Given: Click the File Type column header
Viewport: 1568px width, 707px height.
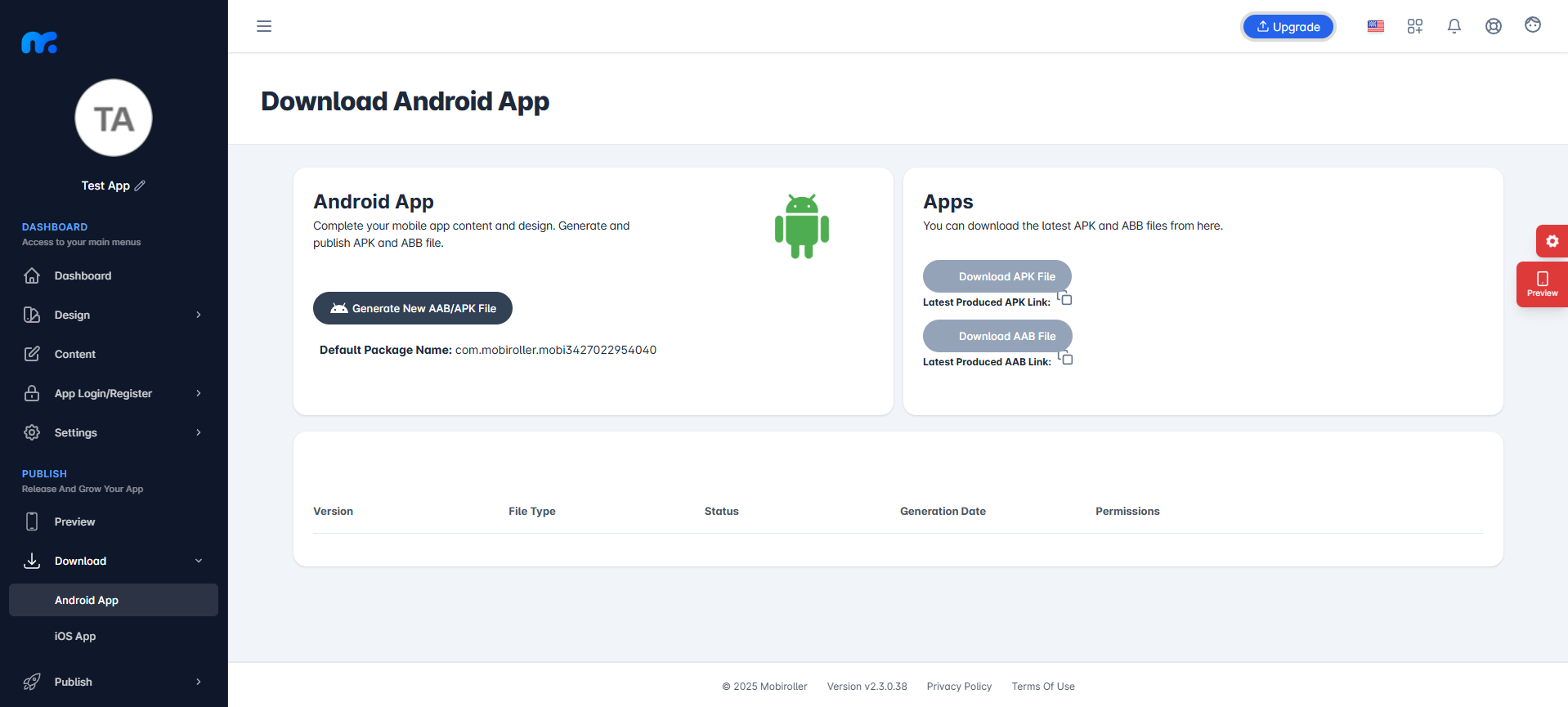Looking at the screenshot, I should (x=532, y=511).
